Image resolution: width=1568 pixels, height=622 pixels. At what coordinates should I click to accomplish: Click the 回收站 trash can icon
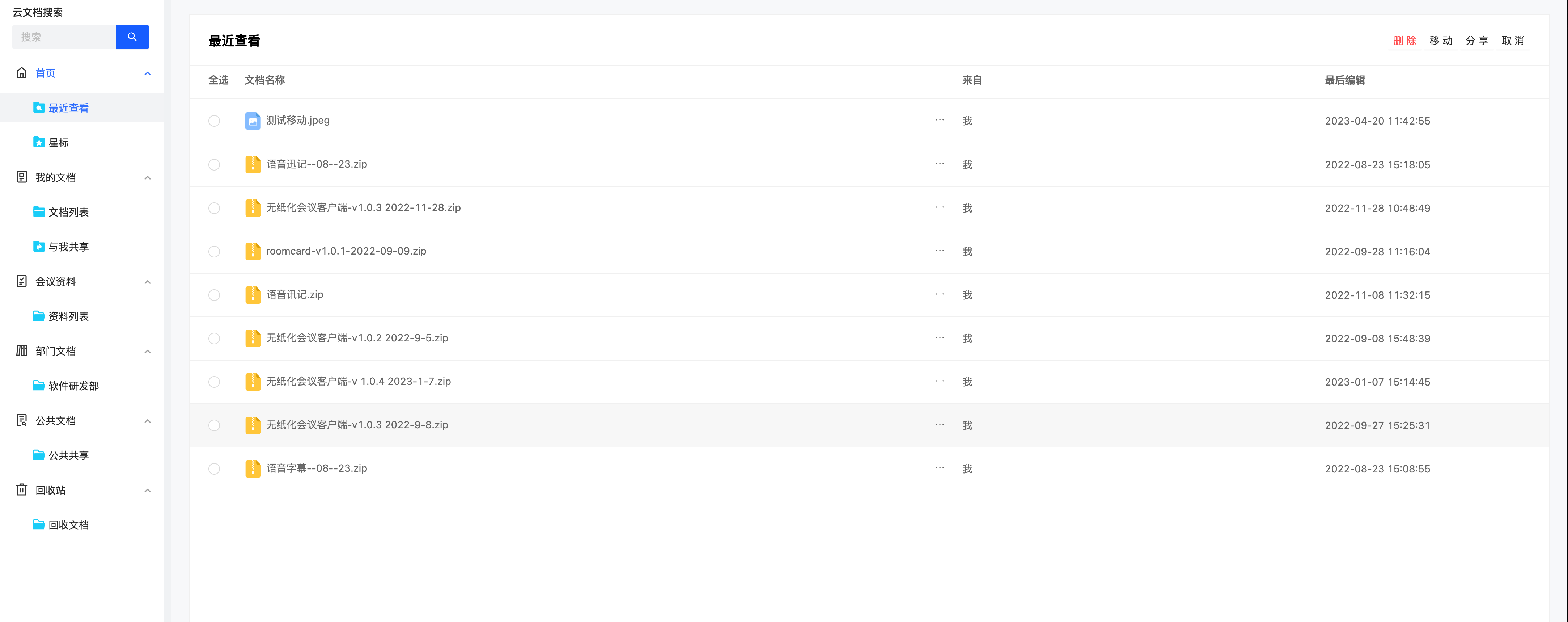coord(22,489)
